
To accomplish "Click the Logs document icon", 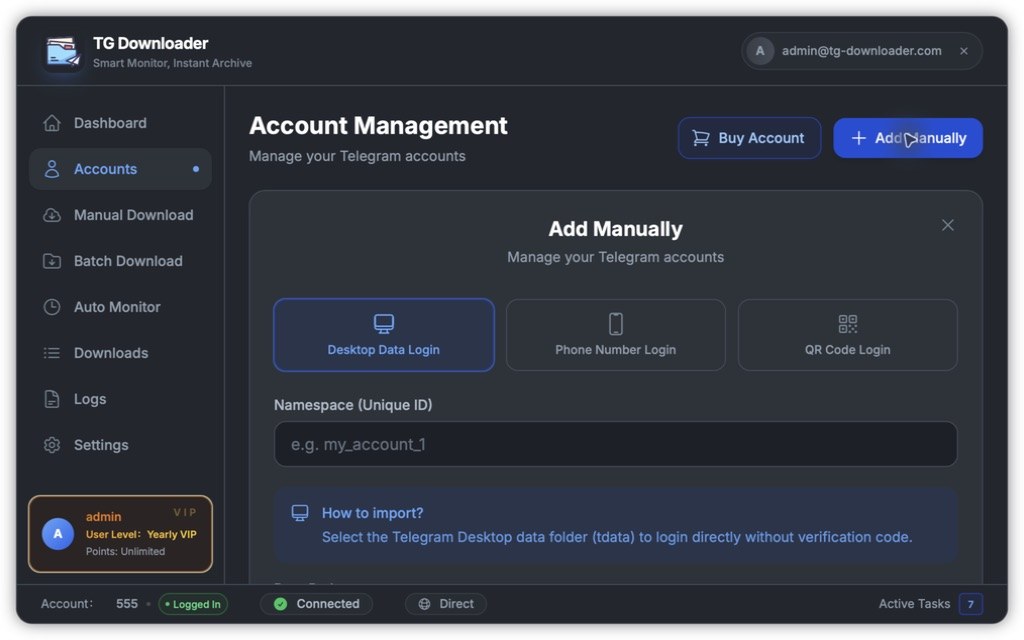I will [x=52, y=399].
